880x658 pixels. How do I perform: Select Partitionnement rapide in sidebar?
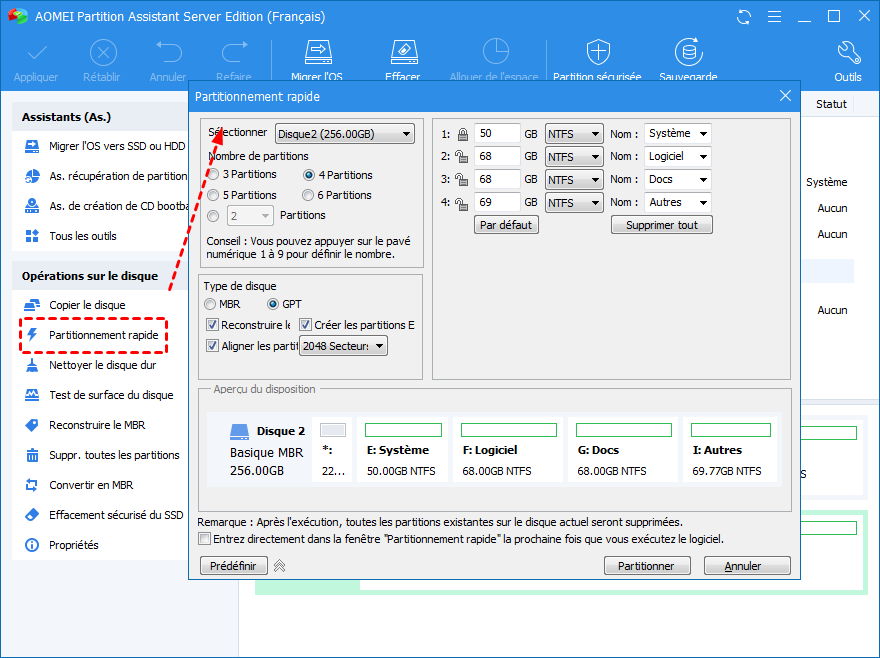click(93, 335)
